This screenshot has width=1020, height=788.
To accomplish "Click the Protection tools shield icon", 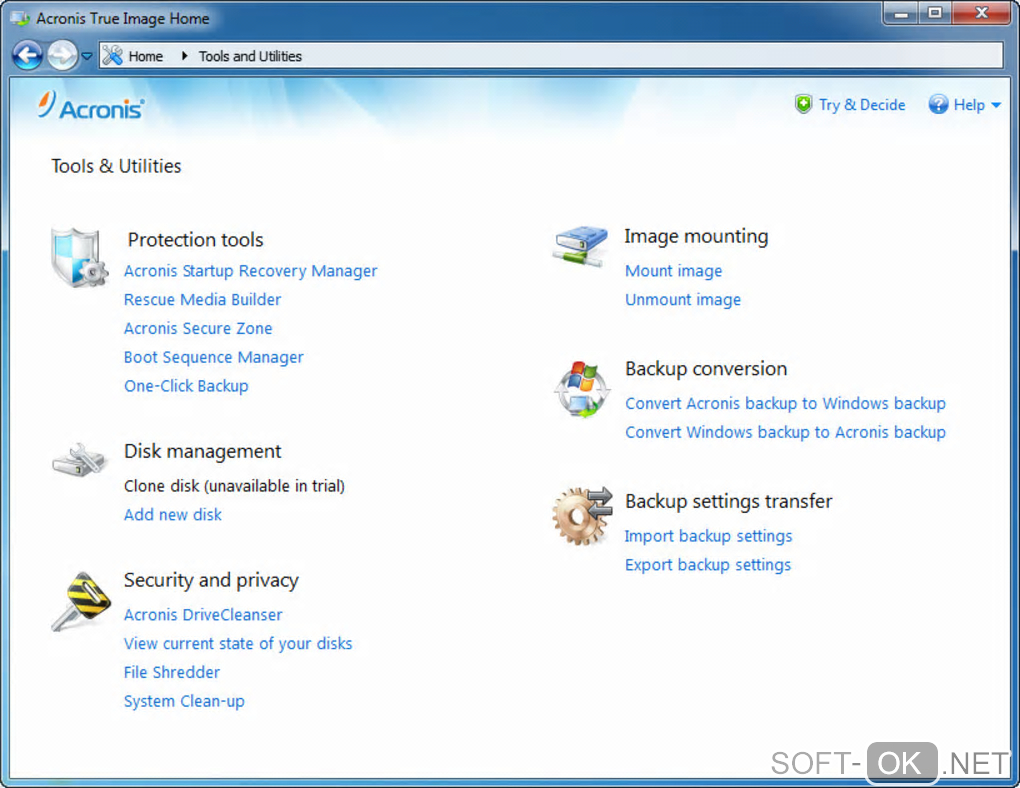I will tap(79, 258).
